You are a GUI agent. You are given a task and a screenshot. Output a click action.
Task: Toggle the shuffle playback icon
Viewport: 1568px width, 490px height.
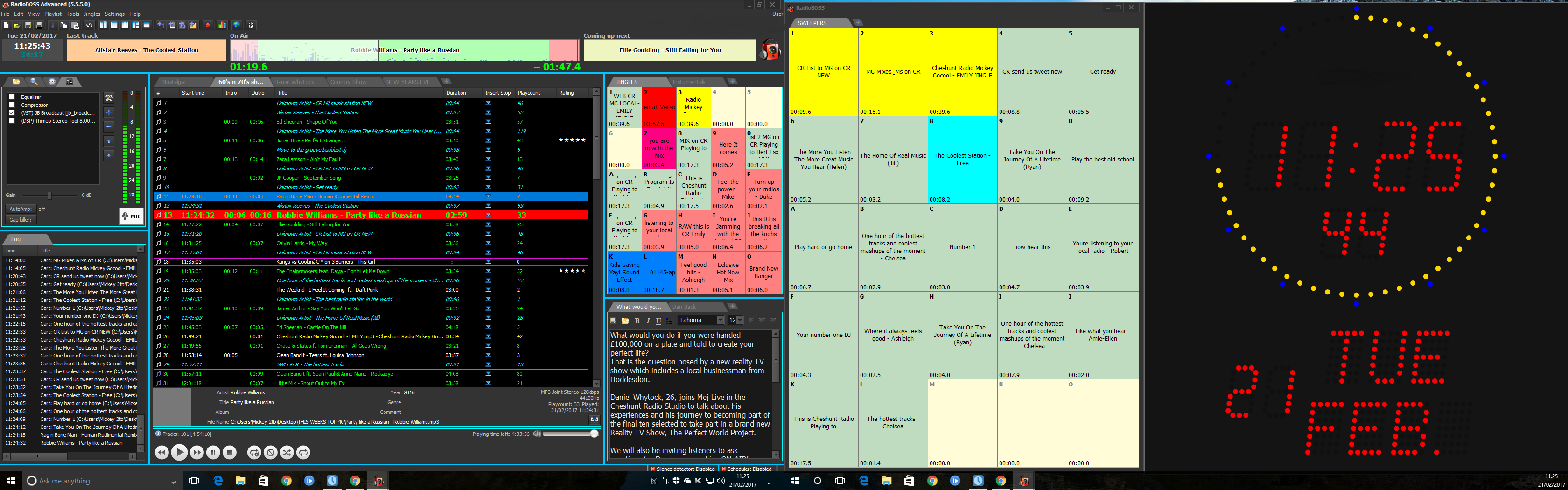click(287, 452)
